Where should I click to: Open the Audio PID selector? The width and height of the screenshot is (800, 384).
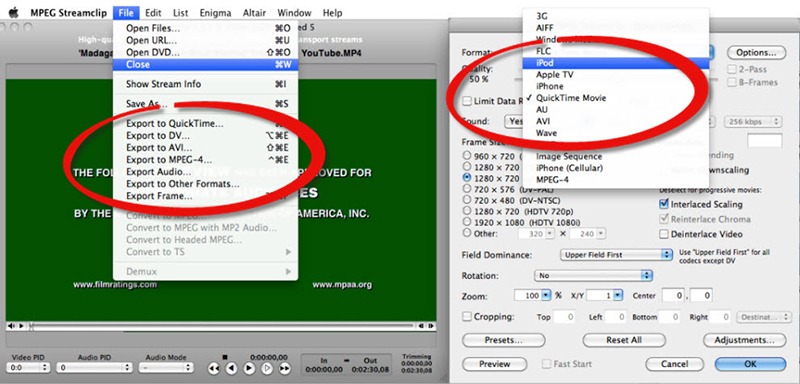point(94,367)
